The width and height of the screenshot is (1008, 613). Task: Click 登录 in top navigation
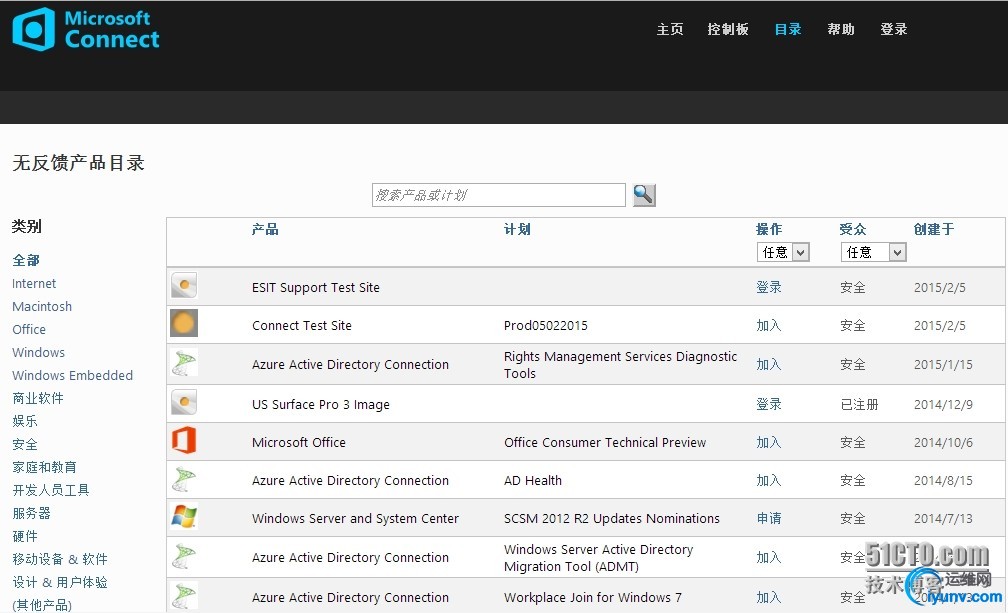point(894,29)
